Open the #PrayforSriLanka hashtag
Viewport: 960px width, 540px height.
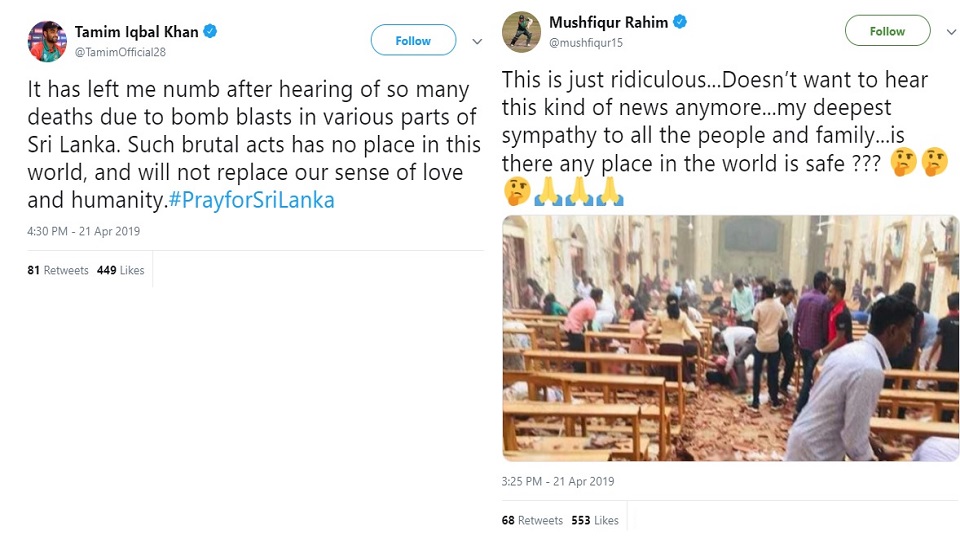(x=251, y=200)
